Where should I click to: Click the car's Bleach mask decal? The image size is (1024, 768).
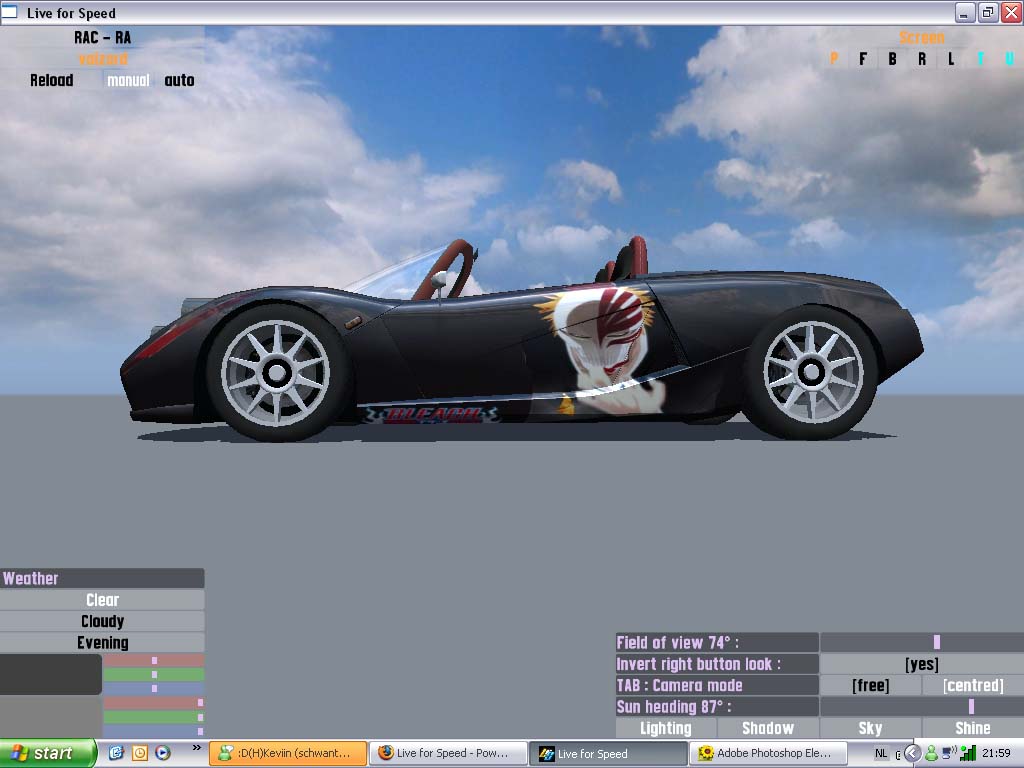pos(603,349)
